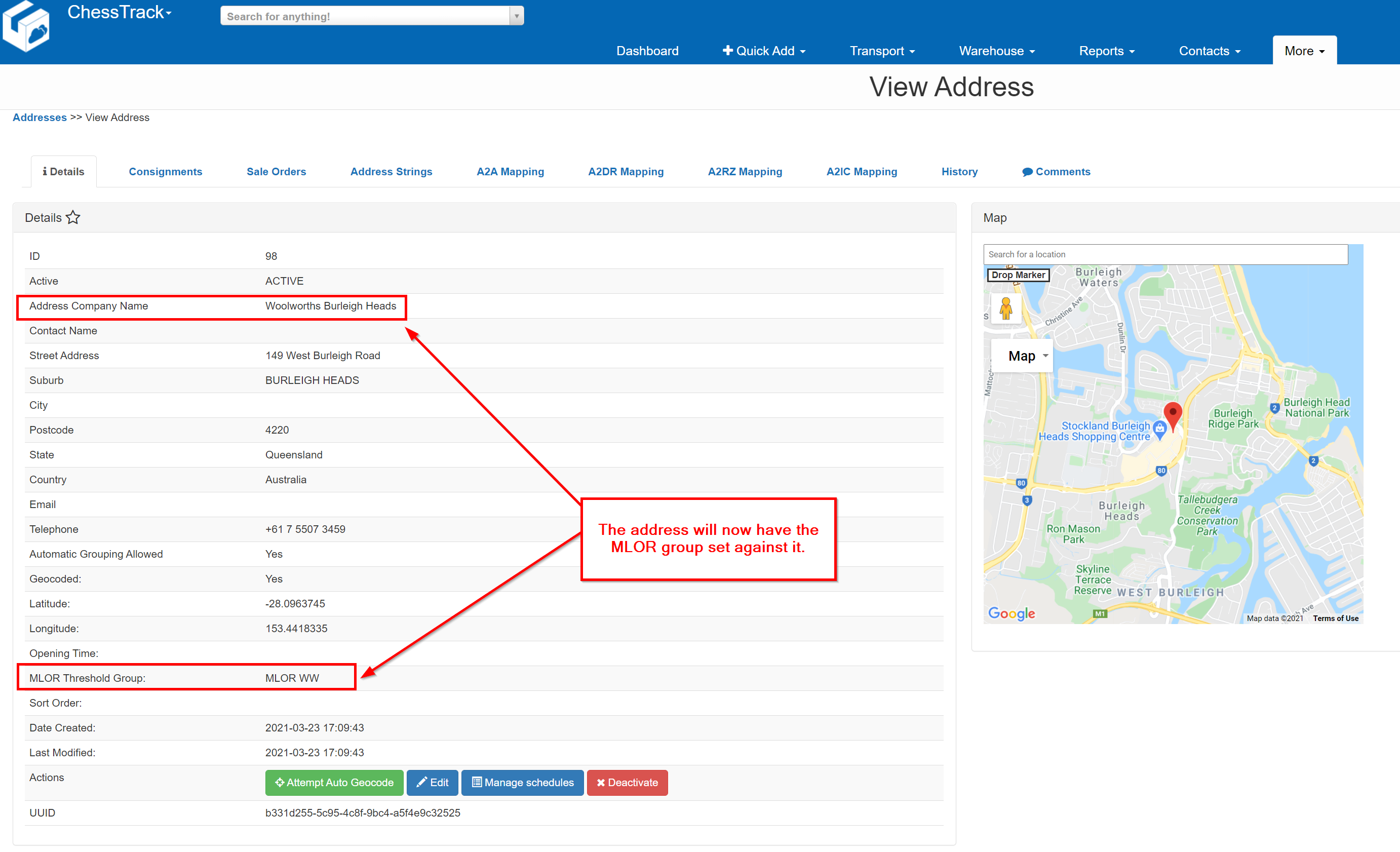Open the A2A Mapping tab

(x=510, y=172)
